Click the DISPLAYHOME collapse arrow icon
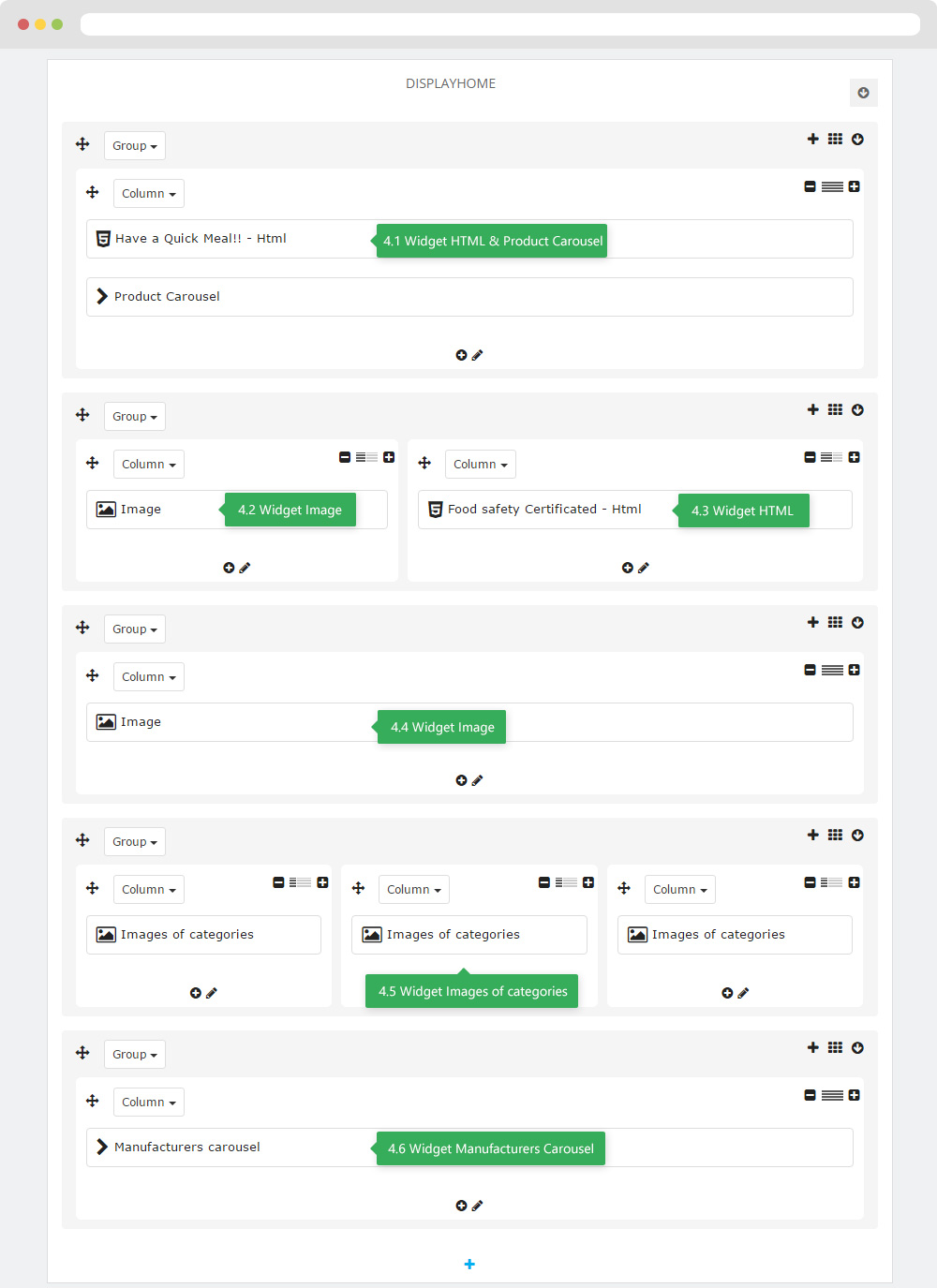The image size is (937, 1288). click(863, 93)
